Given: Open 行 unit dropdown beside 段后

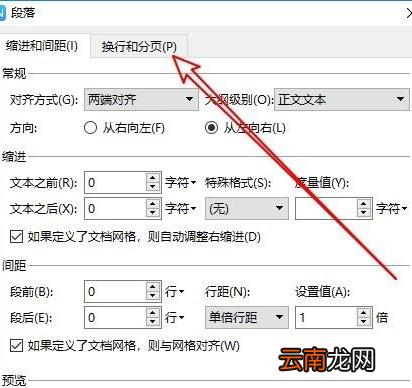Looking at the screenshot, I should pyautogui.click(x=174, y=318).
